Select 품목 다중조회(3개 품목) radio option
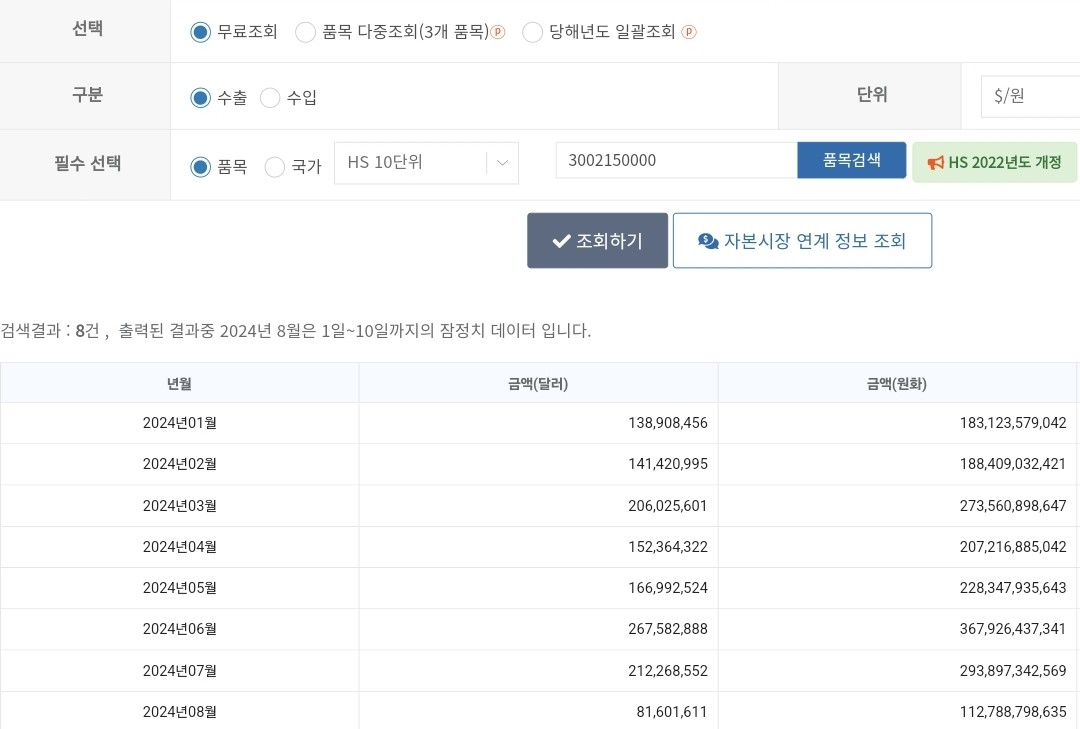Image resolution: width=1080 pixels, height=729 pixels. point(305,32)
